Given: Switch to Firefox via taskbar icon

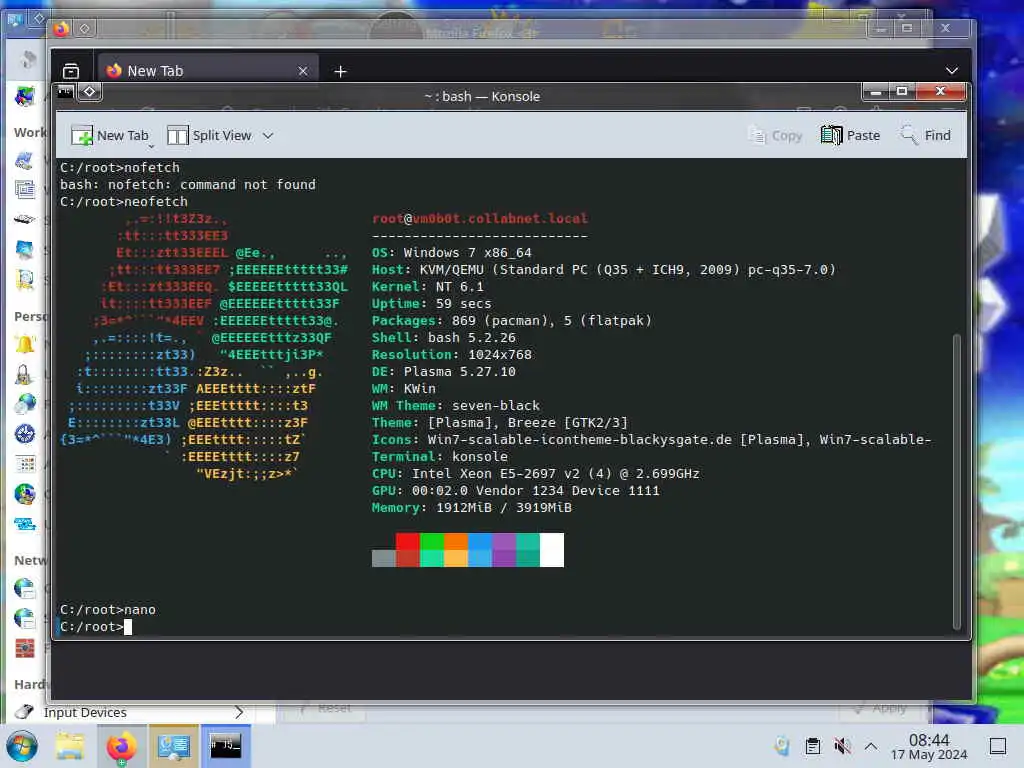Looking at the screenshot, I should pos(121,746).
